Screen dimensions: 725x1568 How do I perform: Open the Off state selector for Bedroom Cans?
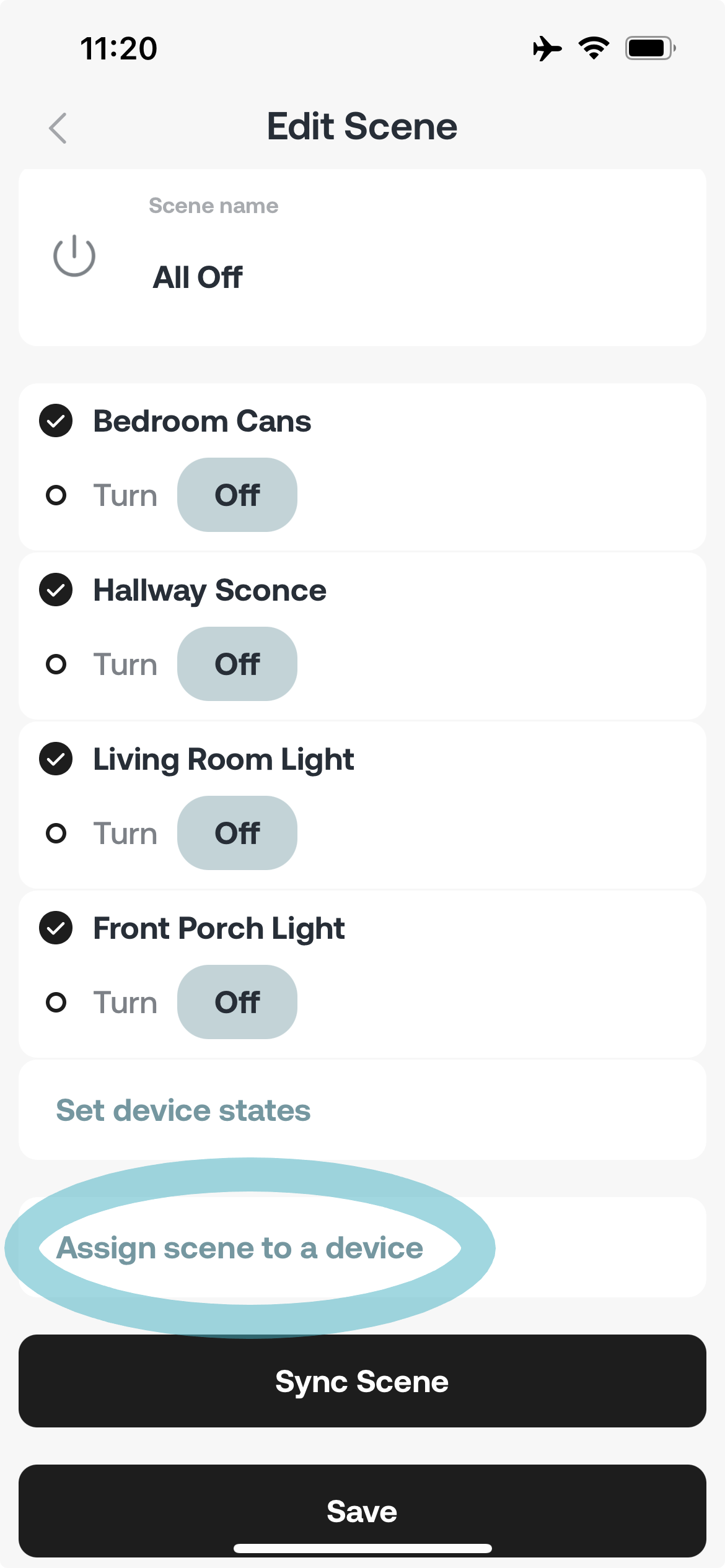237,495
